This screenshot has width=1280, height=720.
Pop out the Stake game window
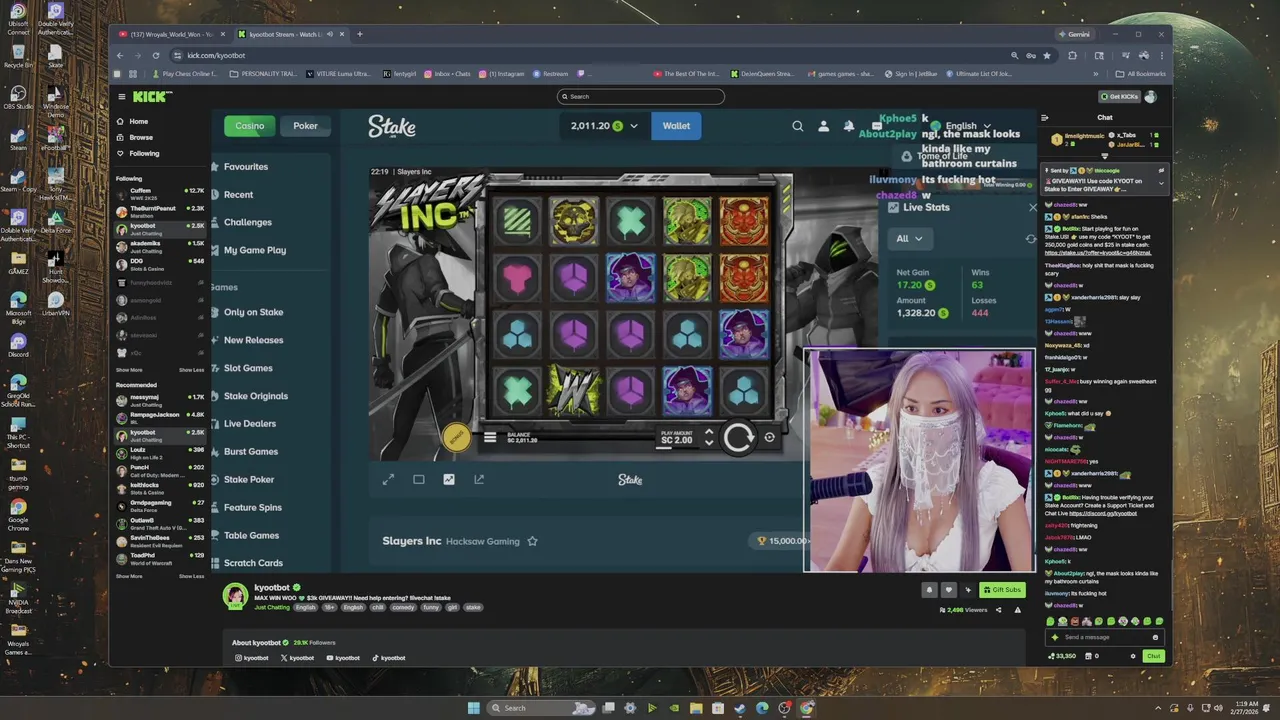click(479, 479)
